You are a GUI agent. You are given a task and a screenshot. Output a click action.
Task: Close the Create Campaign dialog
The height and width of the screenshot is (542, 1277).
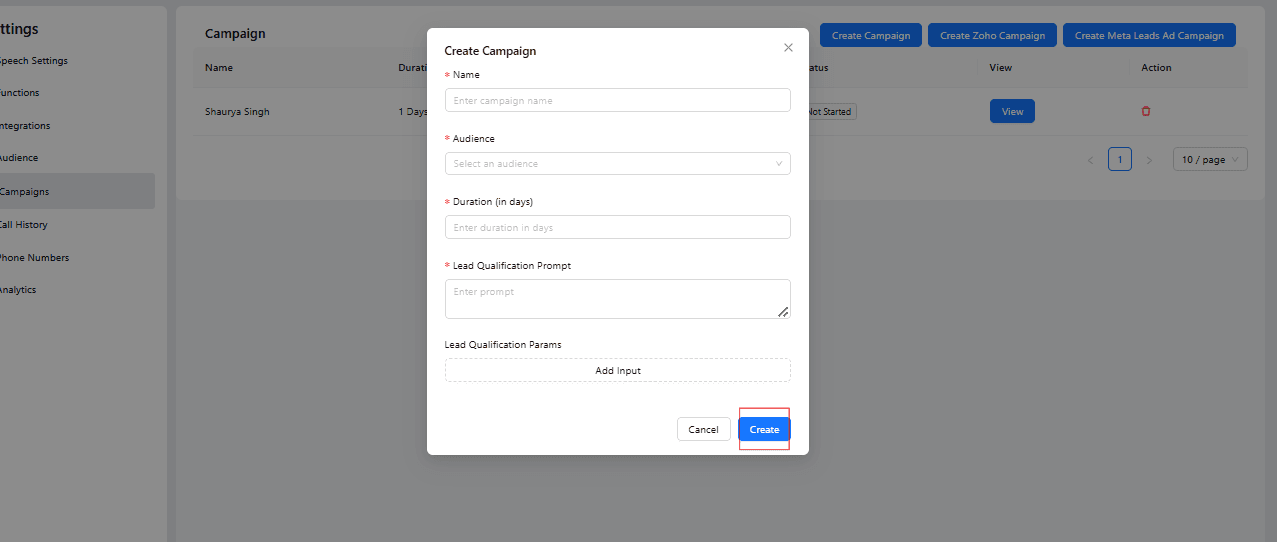click(x=788, y=48)
